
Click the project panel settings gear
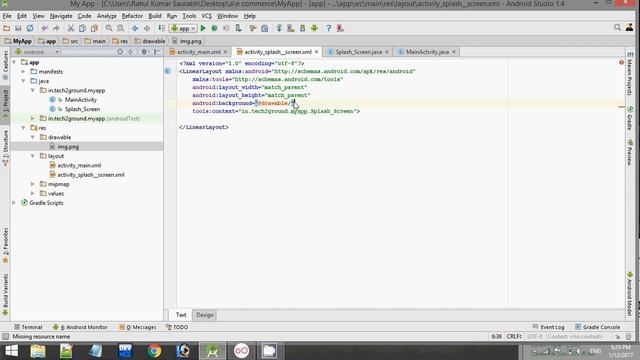[x=144, y=52]
